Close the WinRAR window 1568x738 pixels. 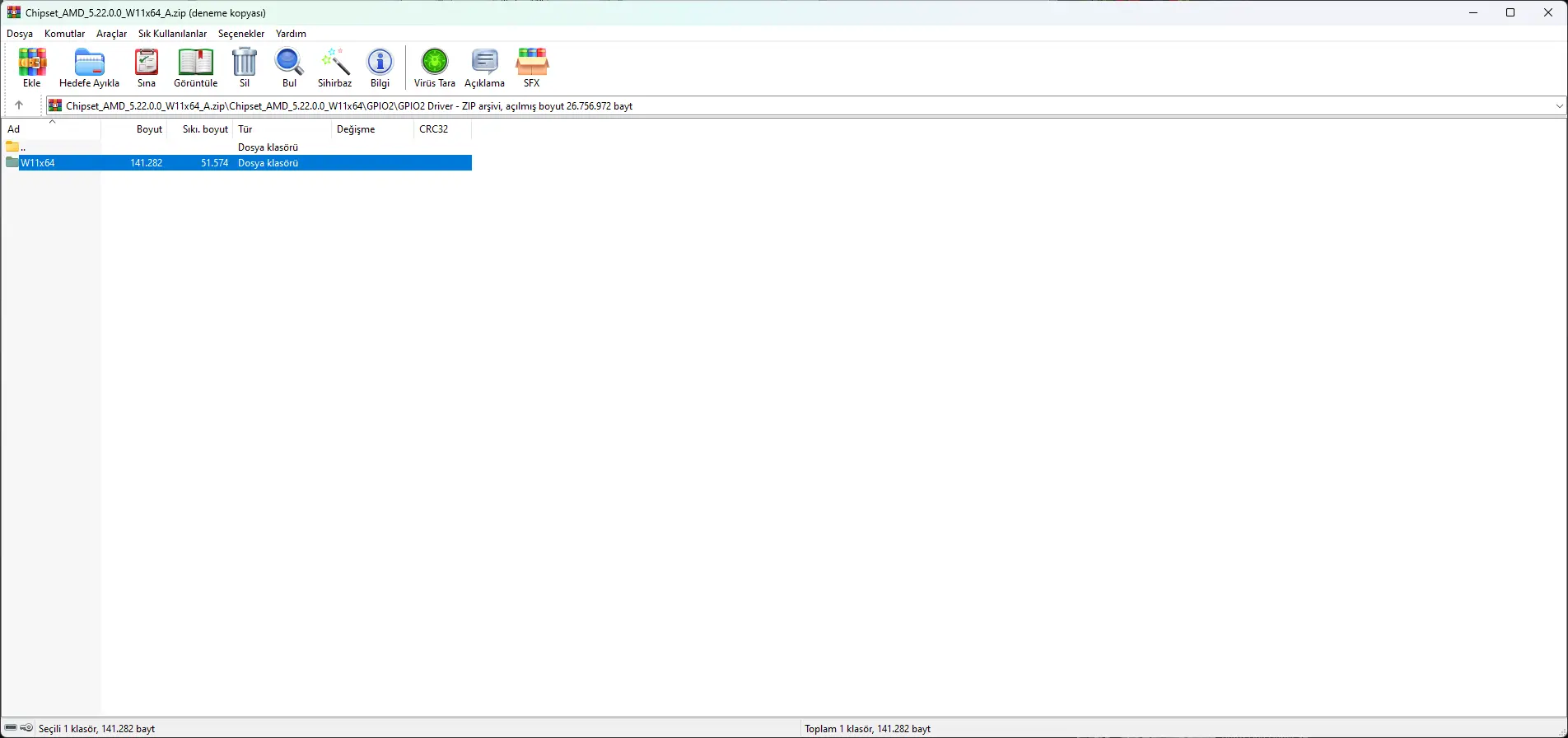pos(1548,12)
